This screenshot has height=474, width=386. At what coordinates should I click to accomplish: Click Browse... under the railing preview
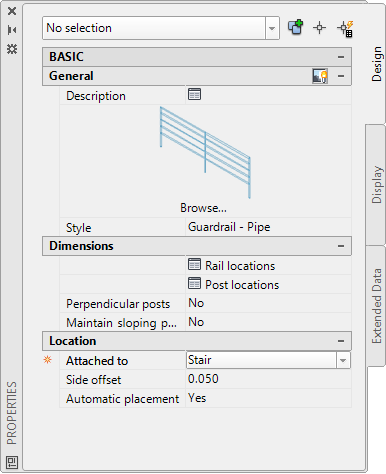coord(203,208)
